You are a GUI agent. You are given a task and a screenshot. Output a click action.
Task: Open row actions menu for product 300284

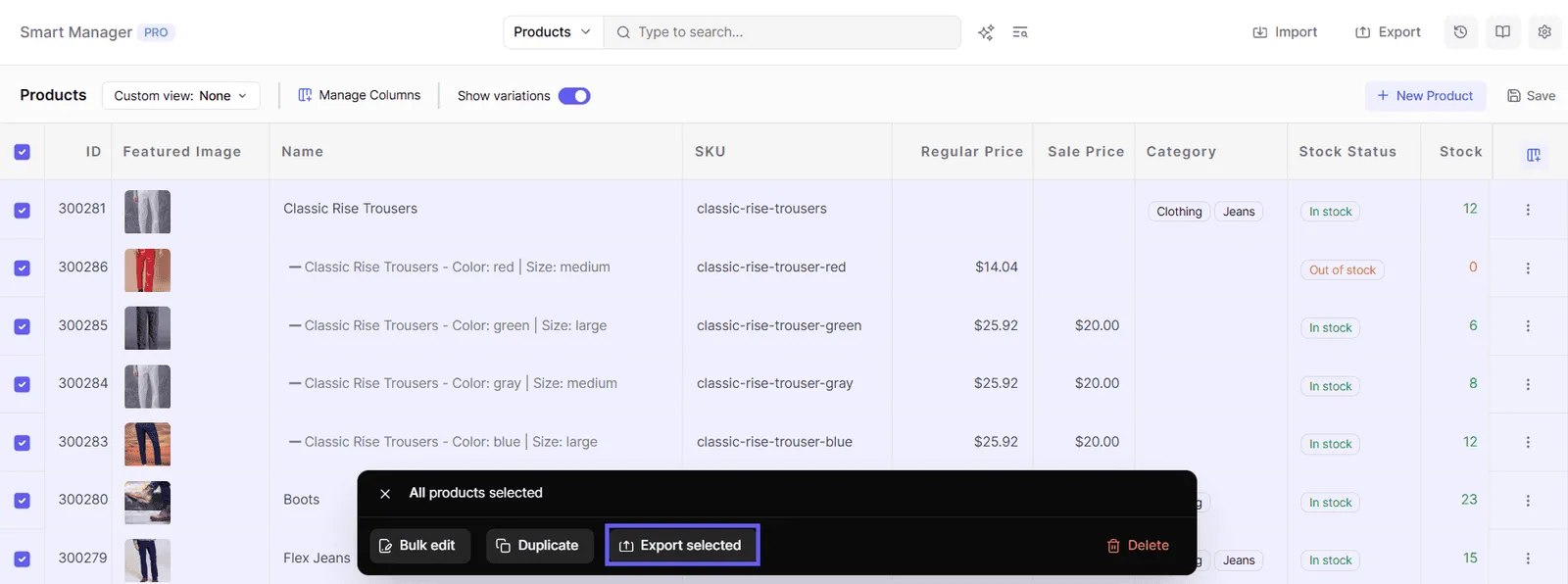pyautogui.click(x=1528, y=384)
